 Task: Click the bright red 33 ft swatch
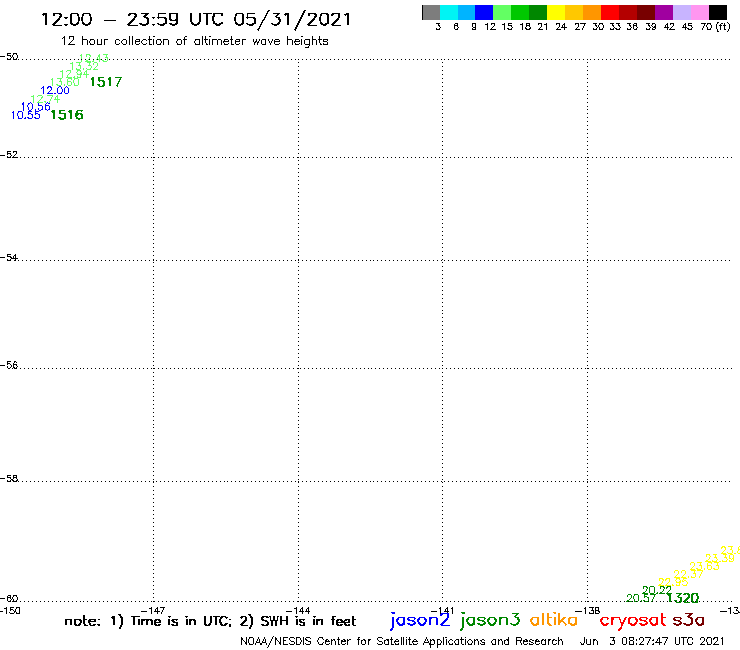pyautogui.click(x=610, y=12)
